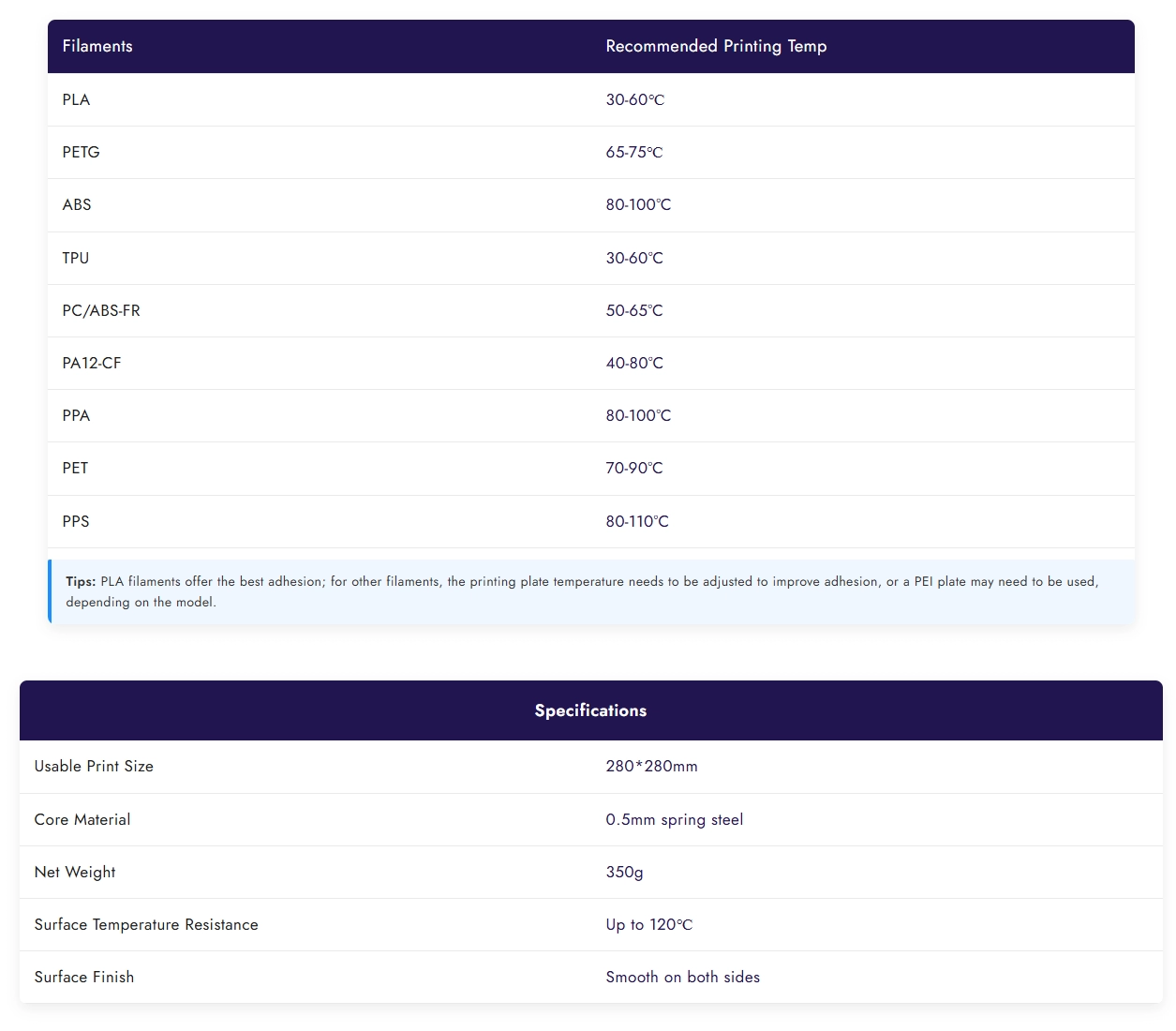Select the PPA filament row label
The width and height of the screenshot is (1176, 1031).
tap(76, 416)
